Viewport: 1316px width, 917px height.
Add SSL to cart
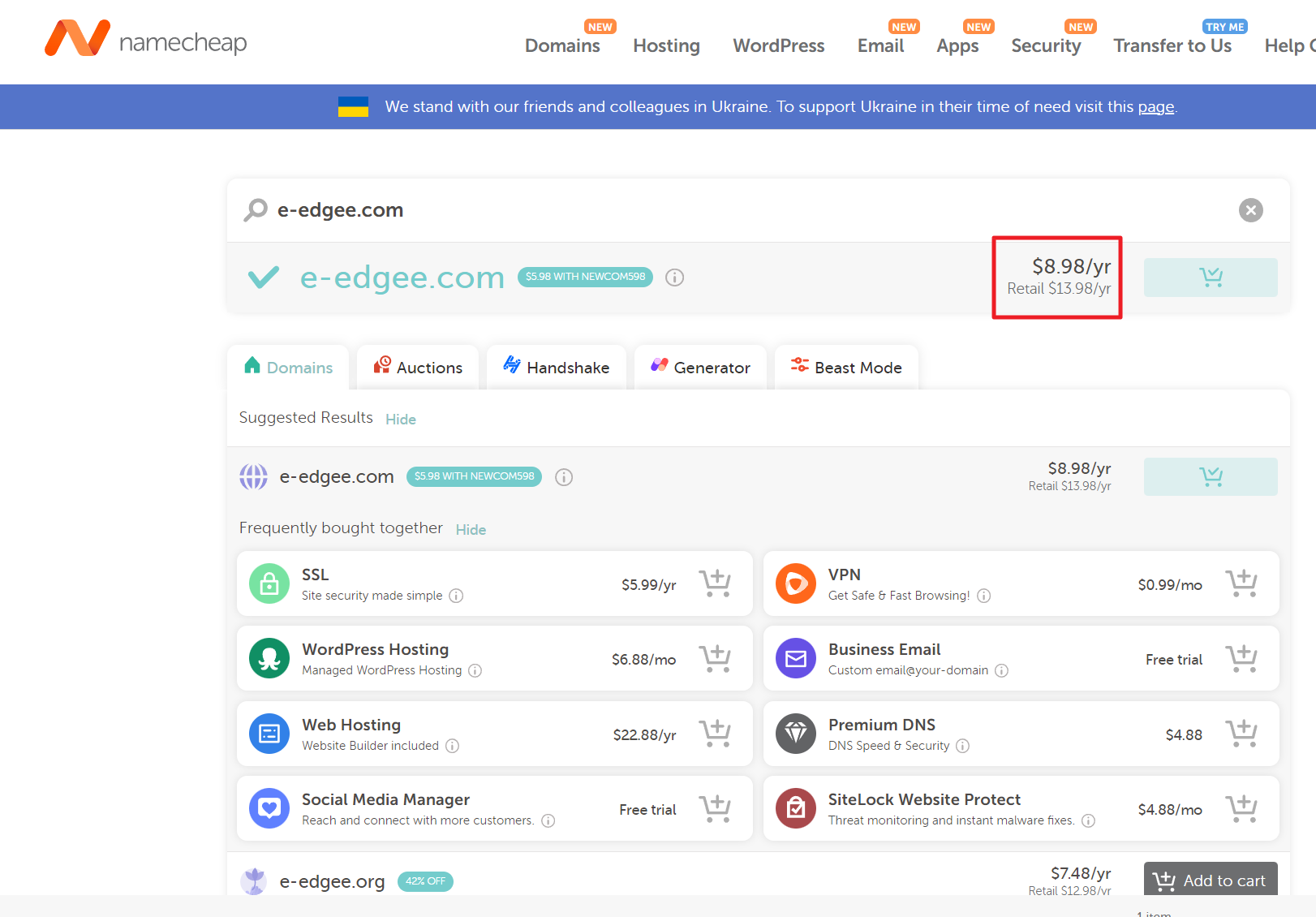tap(716, 583)
